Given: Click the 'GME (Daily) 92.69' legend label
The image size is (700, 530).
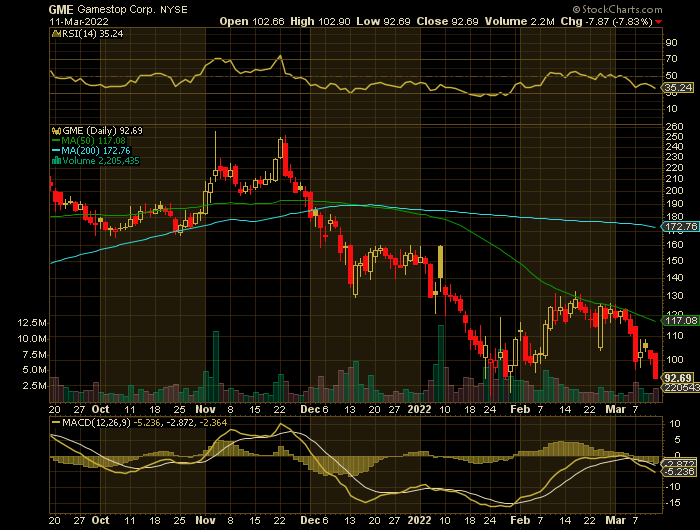Looking at the screenshot, I should coord(103,131).
